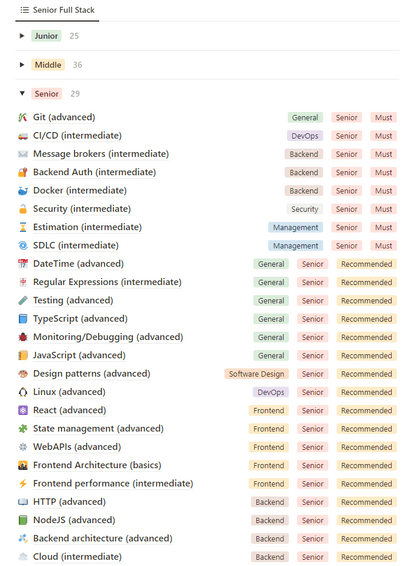Click the Recommended tag on the React row
This screenshot has height=566, width=420.
point(367,411)
